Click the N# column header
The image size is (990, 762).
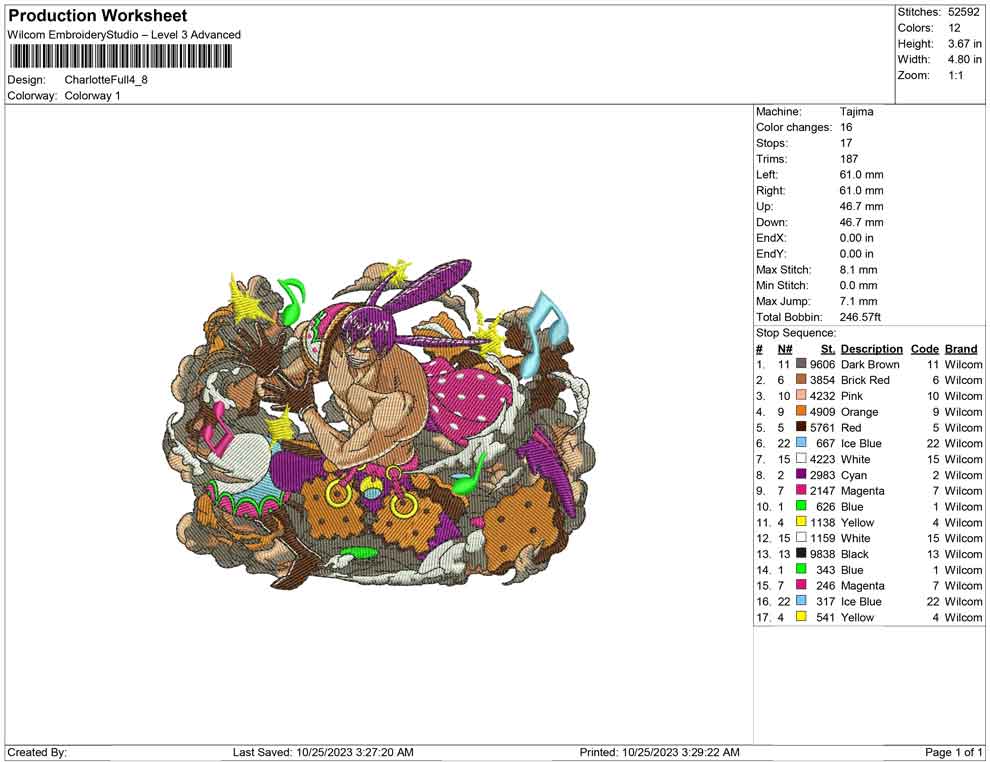pos(785,348)
